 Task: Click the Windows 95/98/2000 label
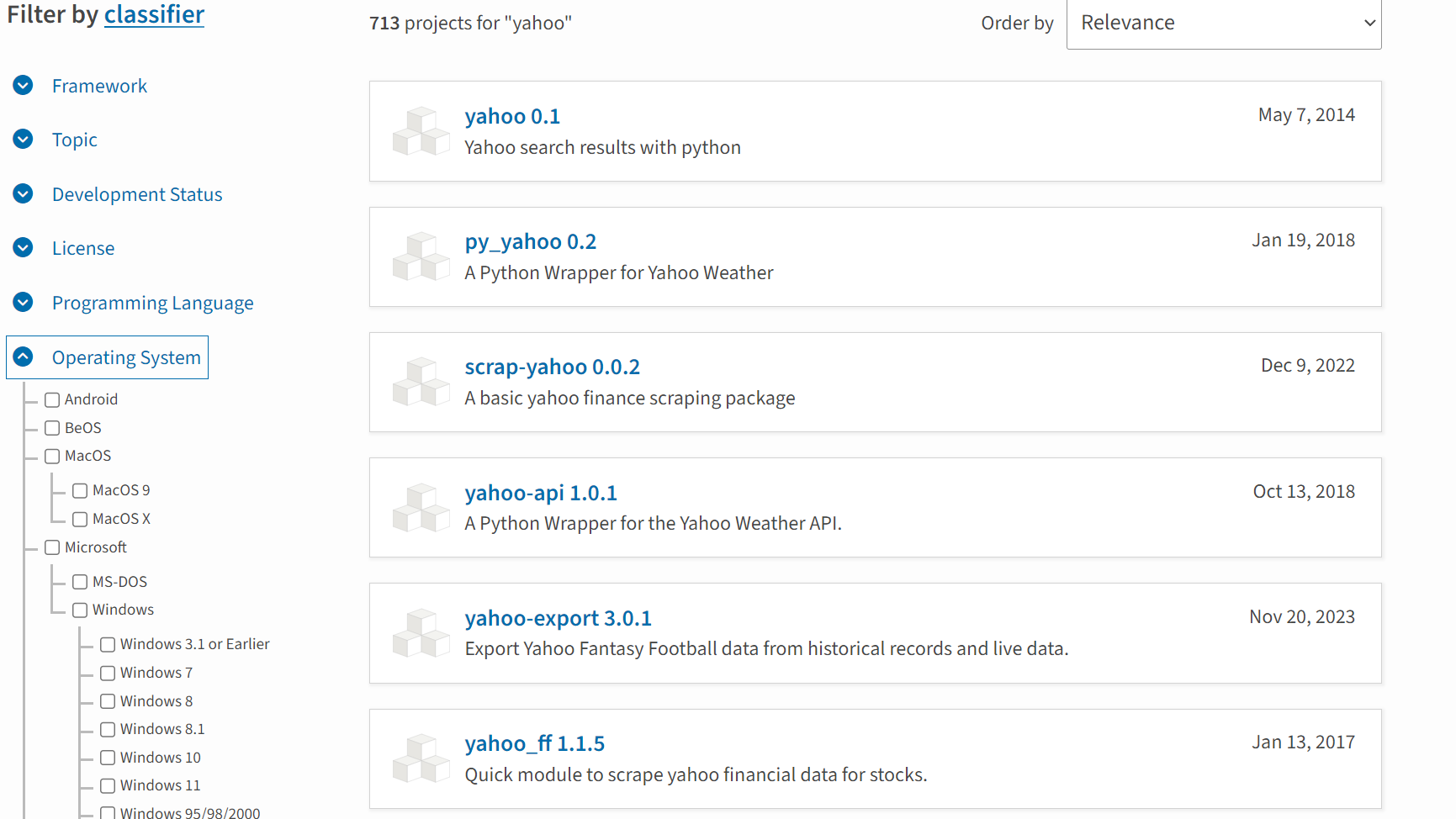click(190, 812)
